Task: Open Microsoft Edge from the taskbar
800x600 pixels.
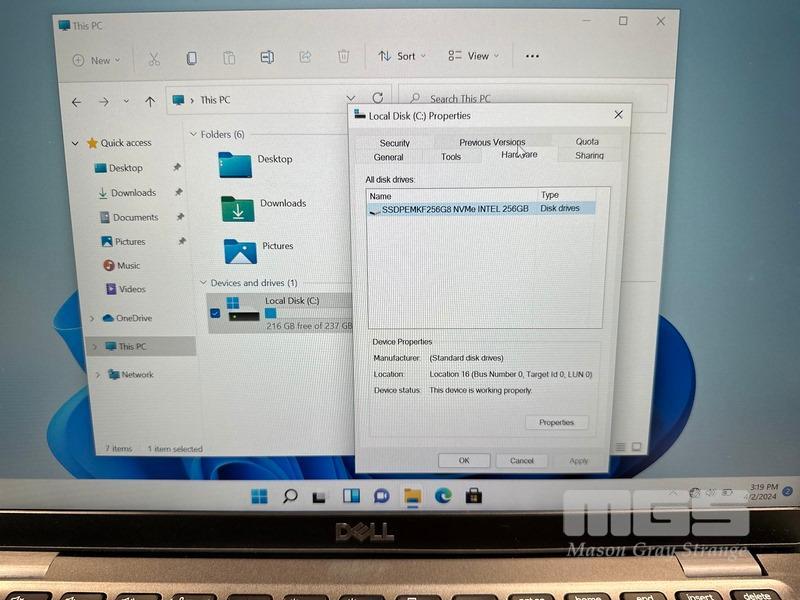Action: pyautogui.click(x=443, y=495)
